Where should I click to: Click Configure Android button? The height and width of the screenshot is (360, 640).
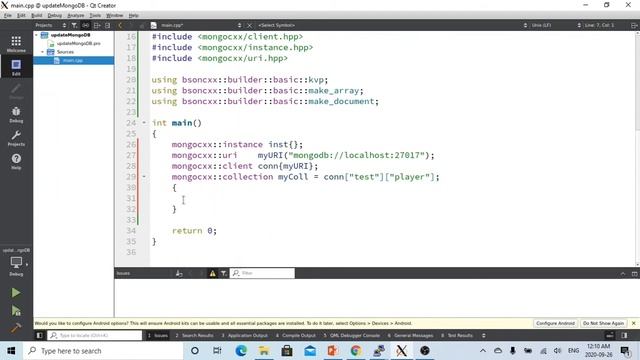point(555,323)
